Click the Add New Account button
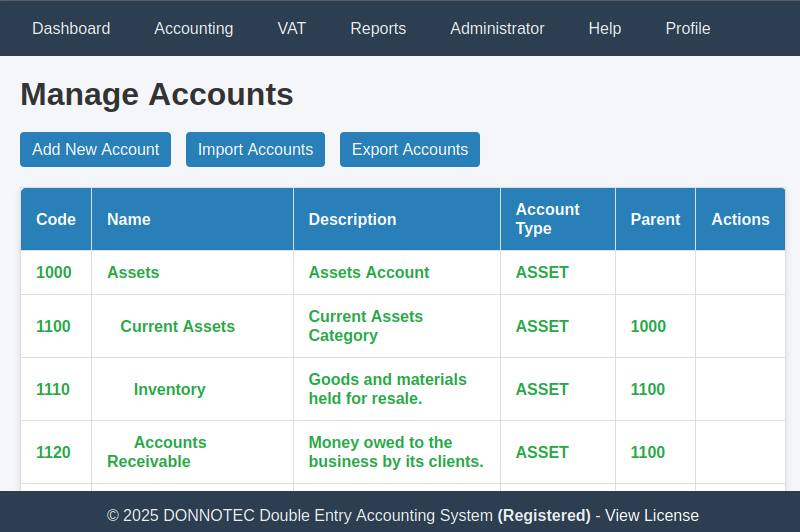This screenshot has height=532, width=800. [x=95, y=149]
